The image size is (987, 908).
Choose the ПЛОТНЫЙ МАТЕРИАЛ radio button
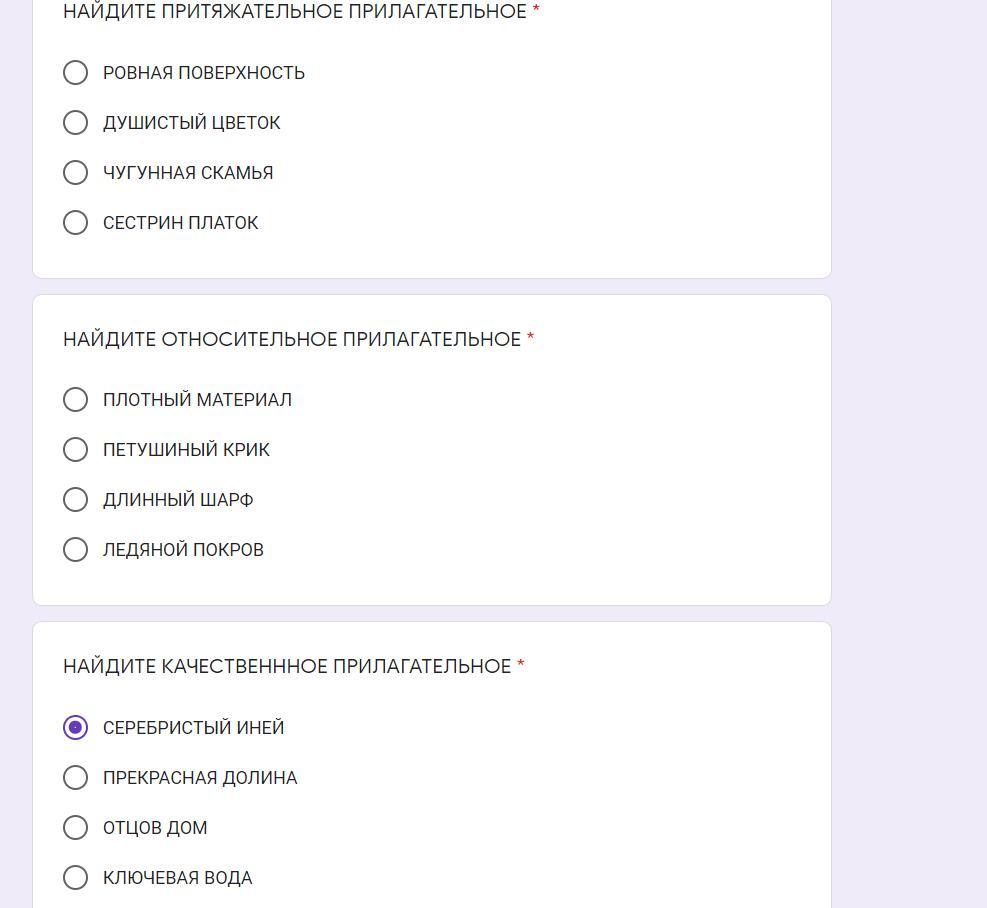coord(75,400)
